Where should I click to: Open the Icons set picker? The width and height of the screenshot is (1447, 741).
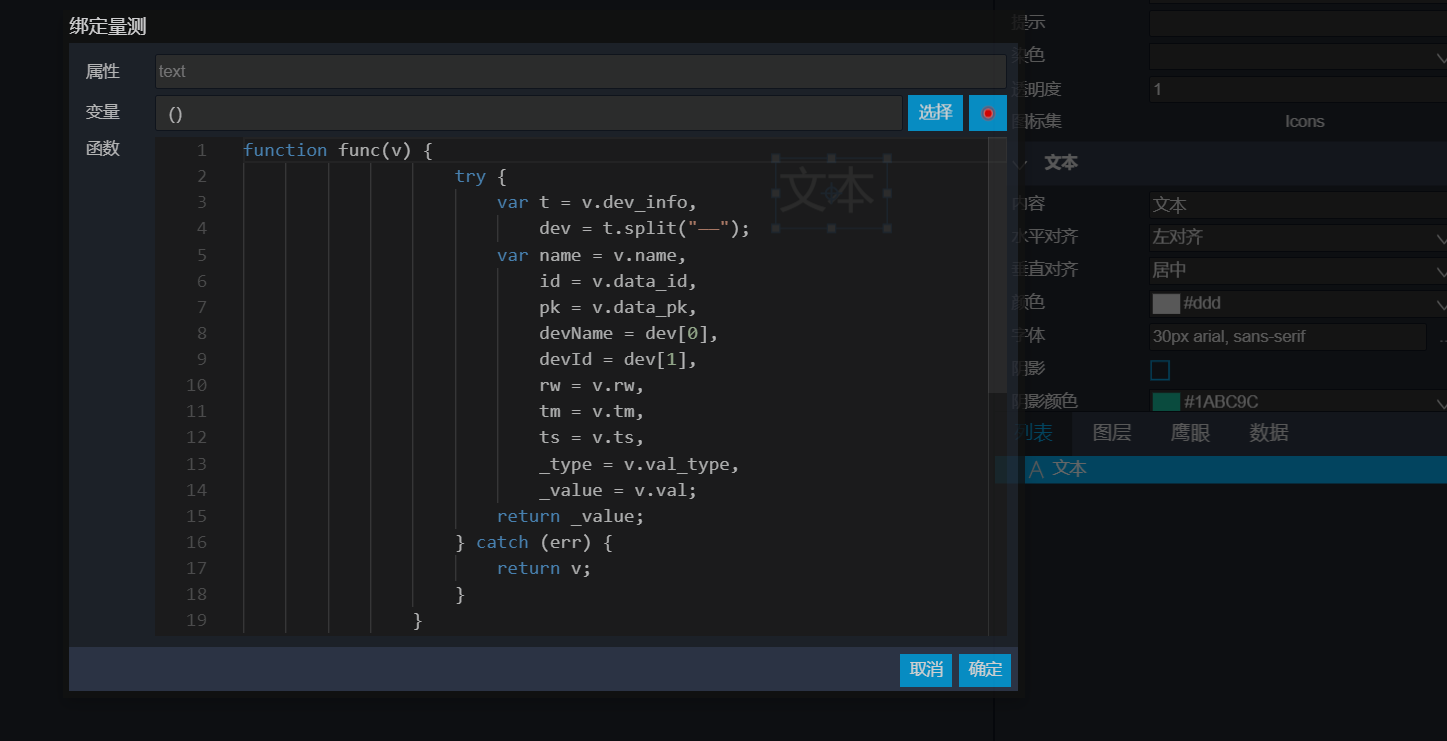point(1304,122)
